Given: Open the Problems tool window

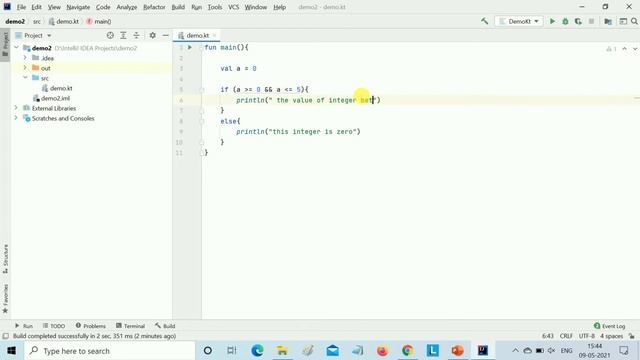Looking at the screenshot, I should coord(91,326).
